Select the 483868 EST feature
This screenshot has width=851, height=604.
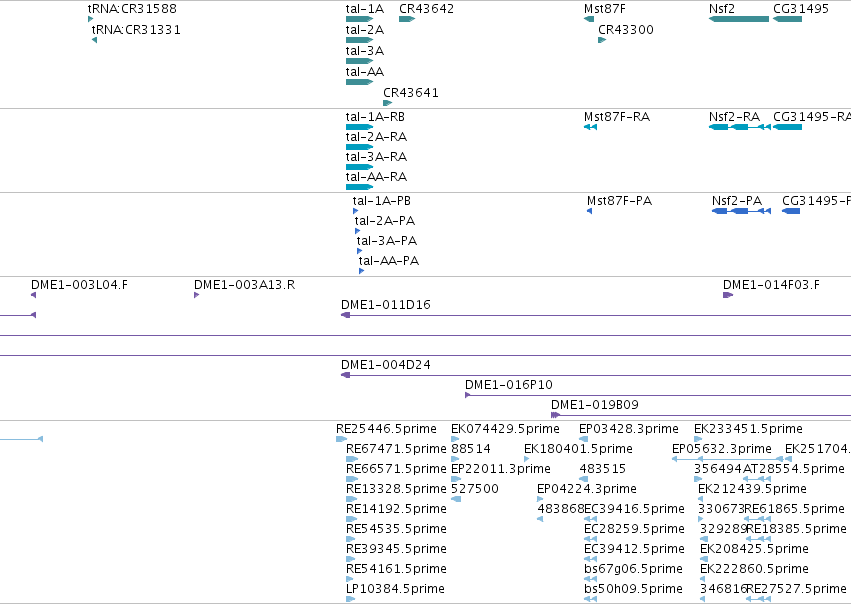pos(540,519)
